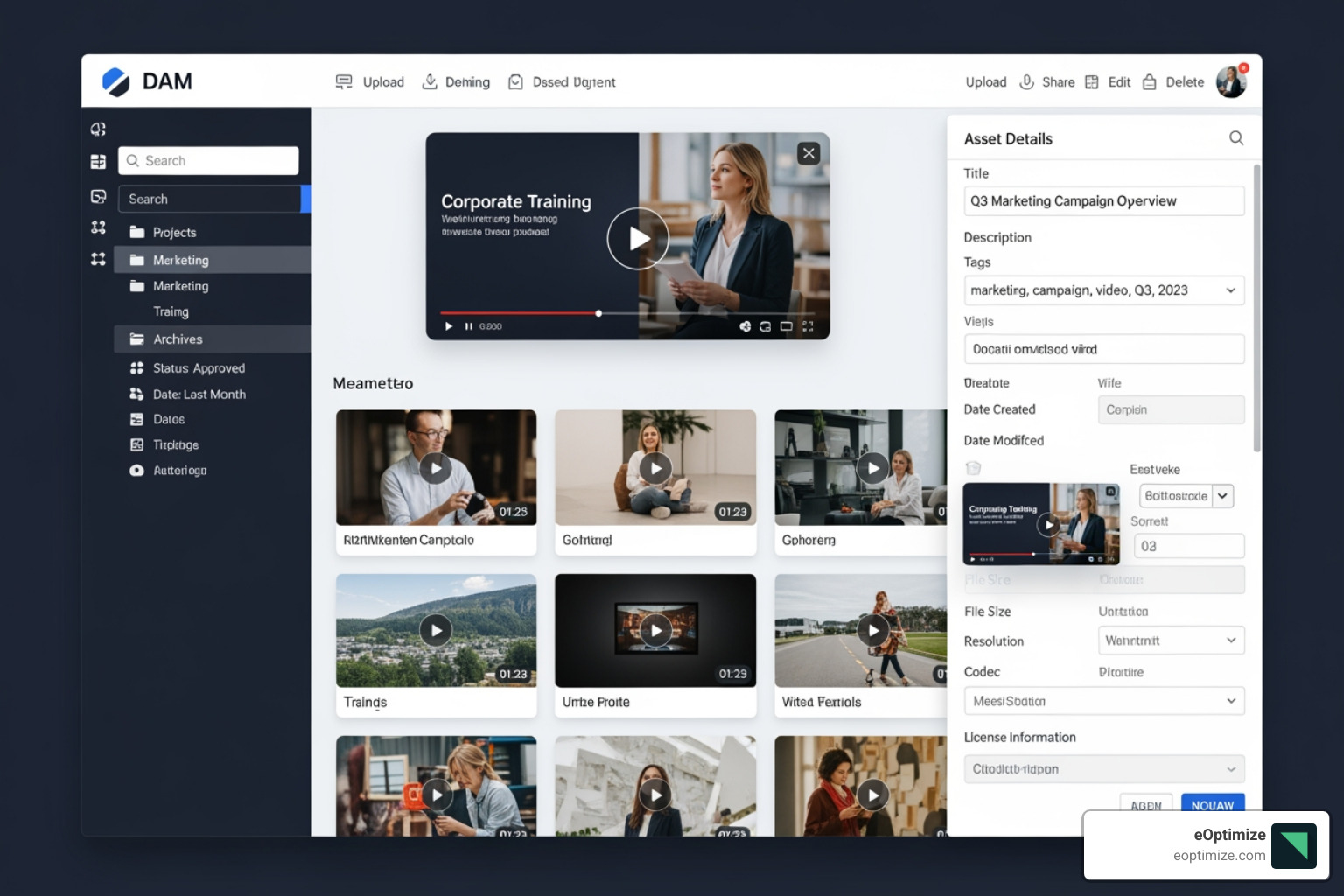
Task: Click the Date: Last Month filter icon
Action: [x=136, y=394]
